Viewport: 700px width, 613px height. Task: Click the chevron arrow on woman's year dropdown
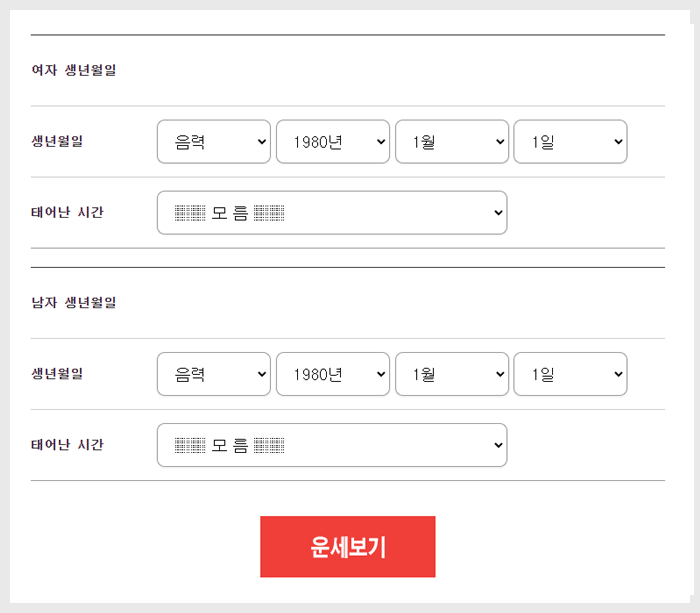click(x=381, y=142)
